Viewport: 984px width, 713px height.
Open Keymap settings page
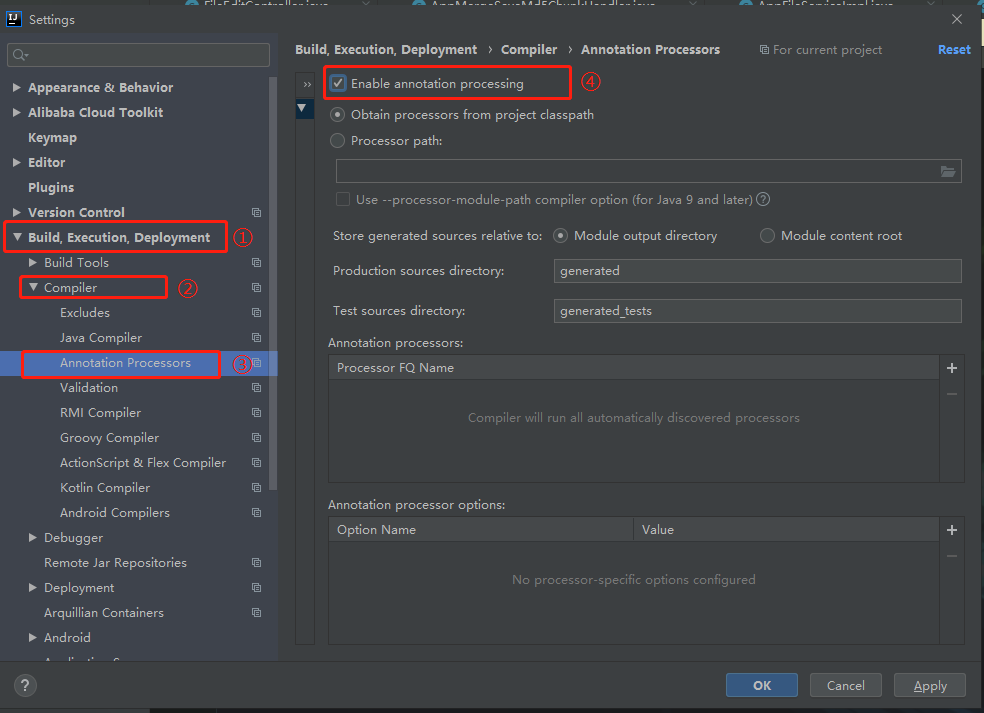pos(52,137)
